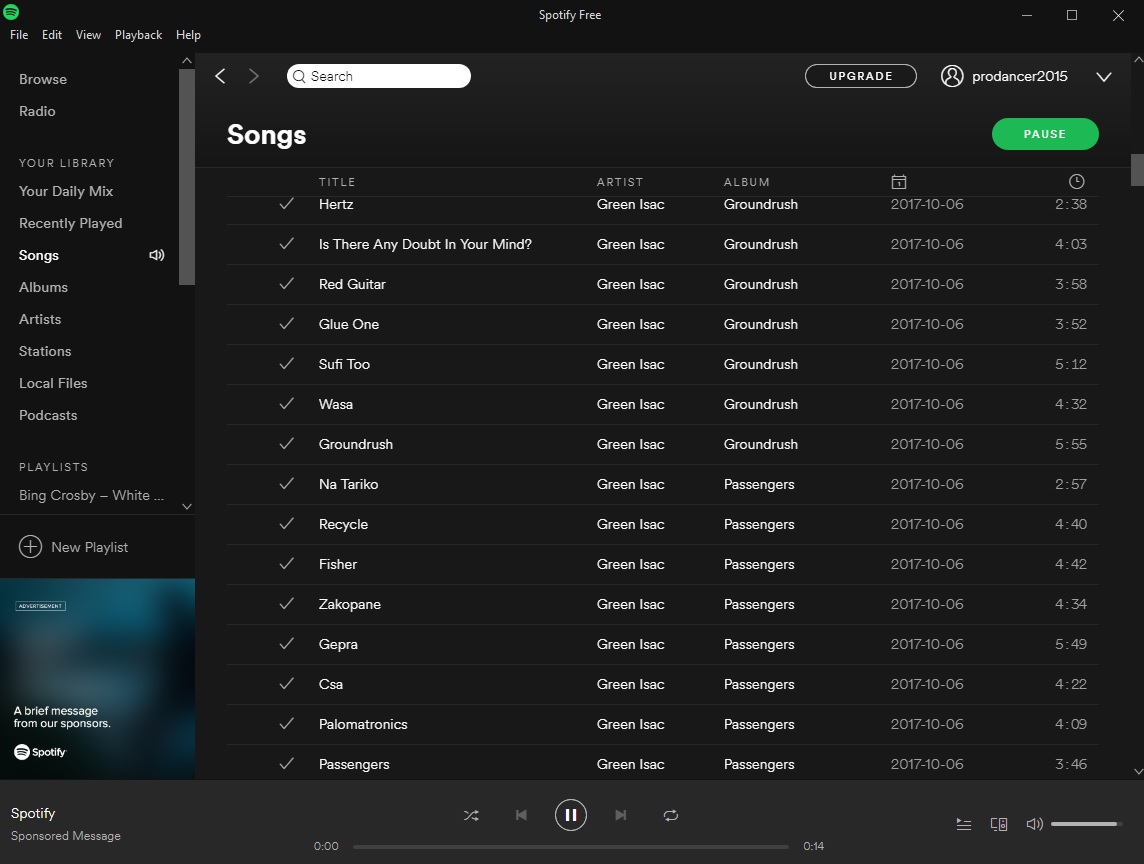Toggle shuffle playback
Image resolution: width=1144 pixels, height=864 pixels.
tap(471, 815)
